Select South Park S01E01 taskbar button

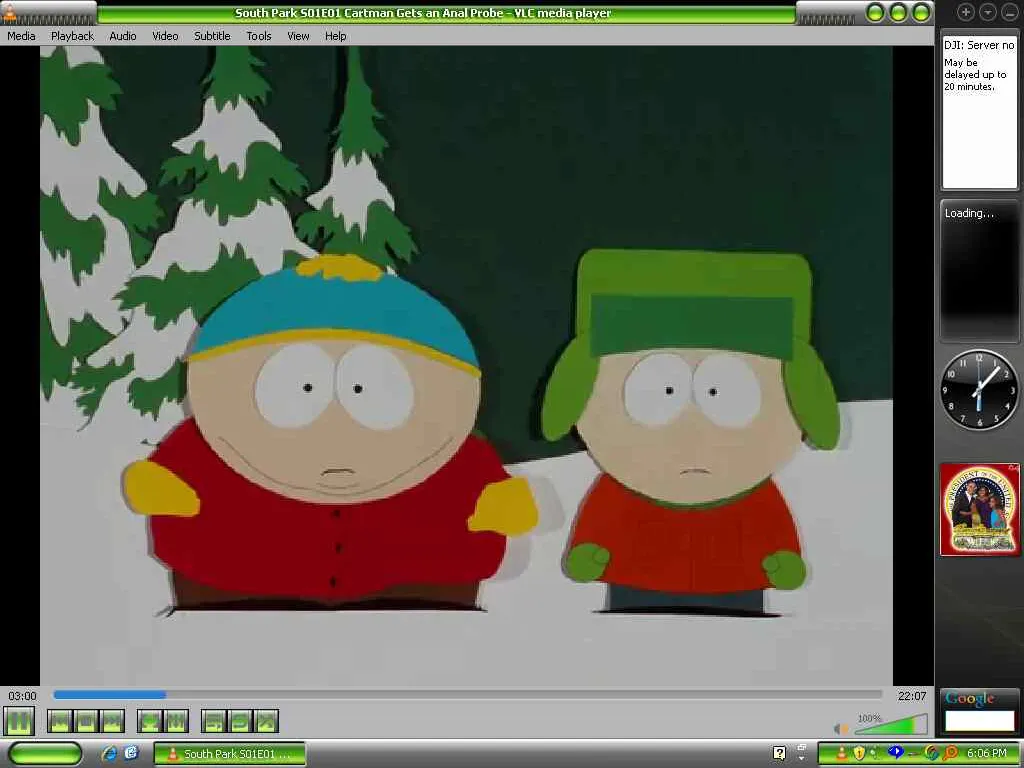click(229, 754)
